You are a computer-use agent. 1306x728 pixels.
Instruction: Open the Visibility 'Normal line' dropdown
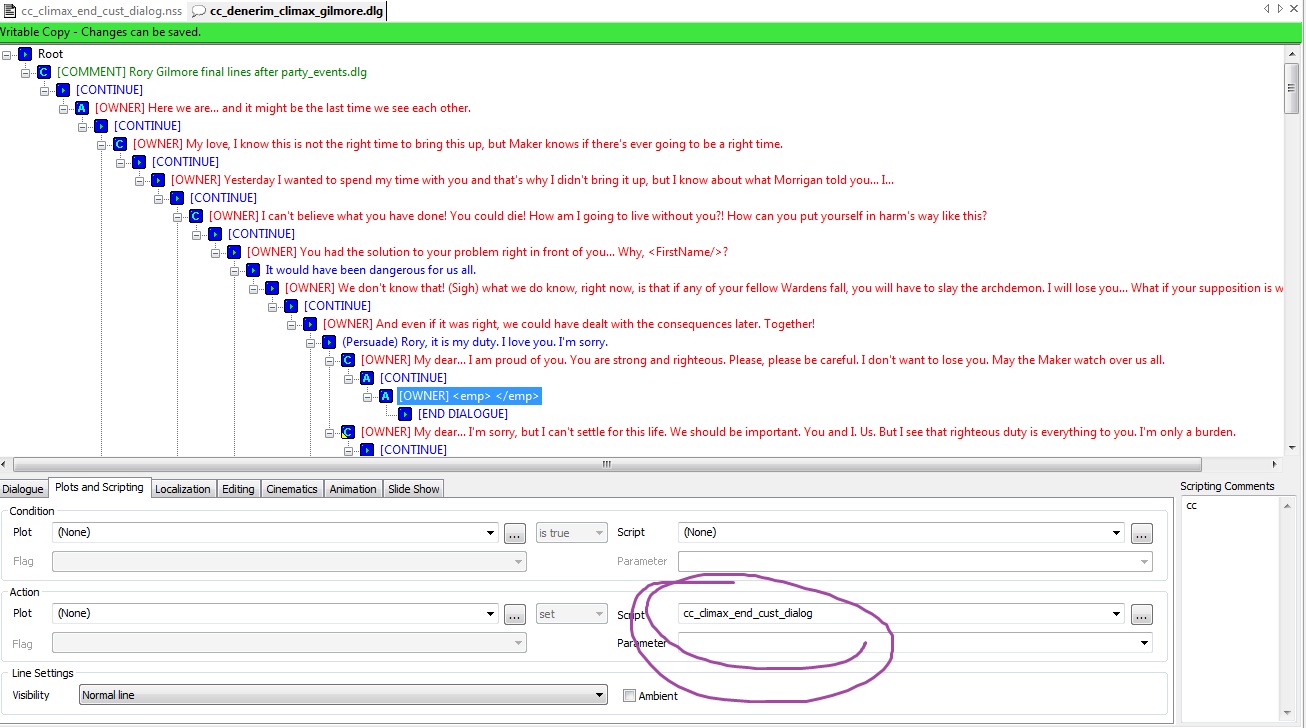[599, 695]
